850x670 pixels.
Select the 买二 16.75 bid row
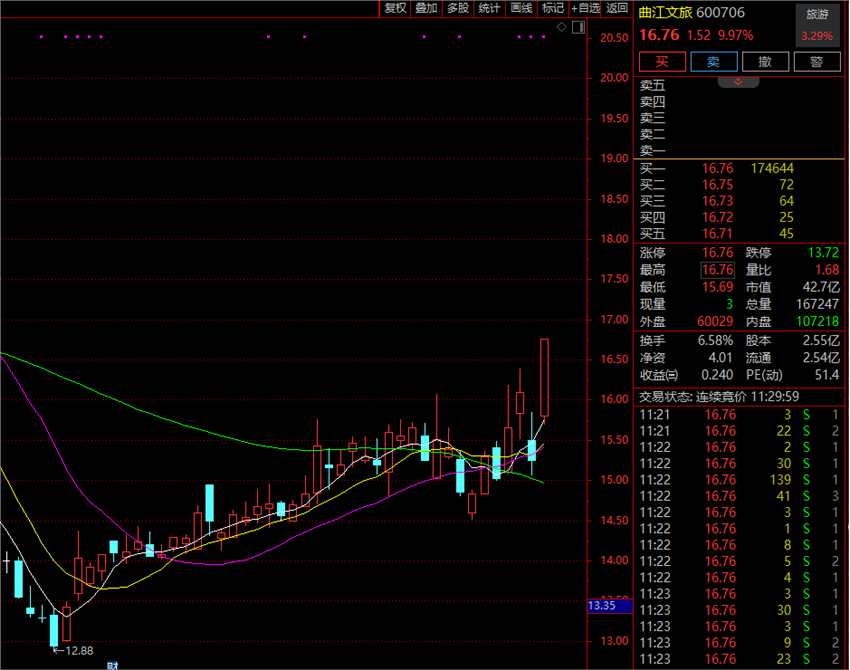point(738,185)
